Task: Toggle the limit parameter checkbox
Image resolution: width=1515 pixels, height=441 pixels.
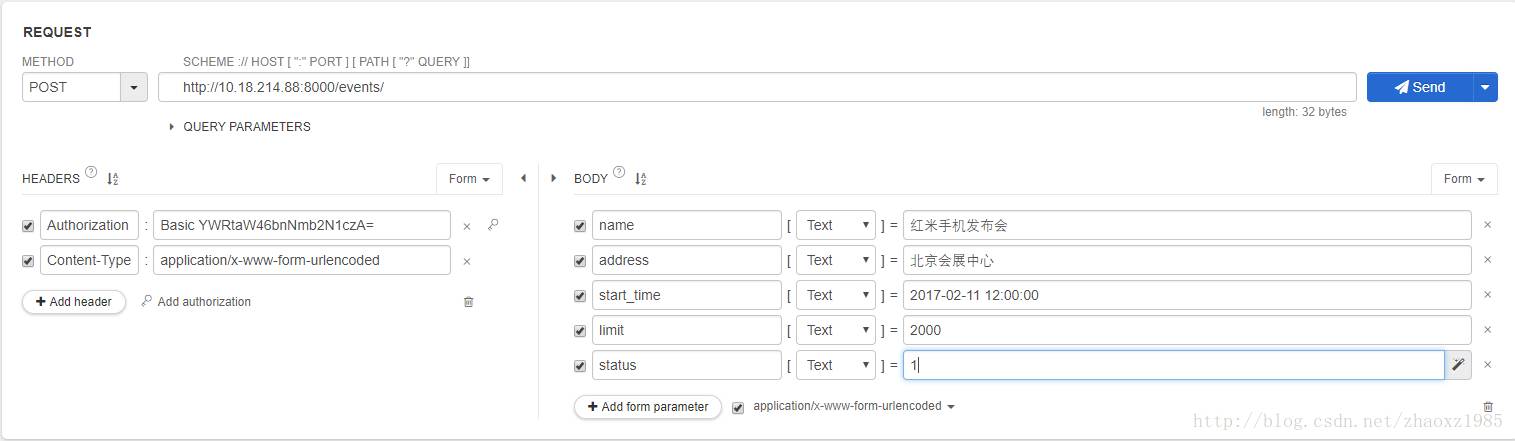Action: 580,331
